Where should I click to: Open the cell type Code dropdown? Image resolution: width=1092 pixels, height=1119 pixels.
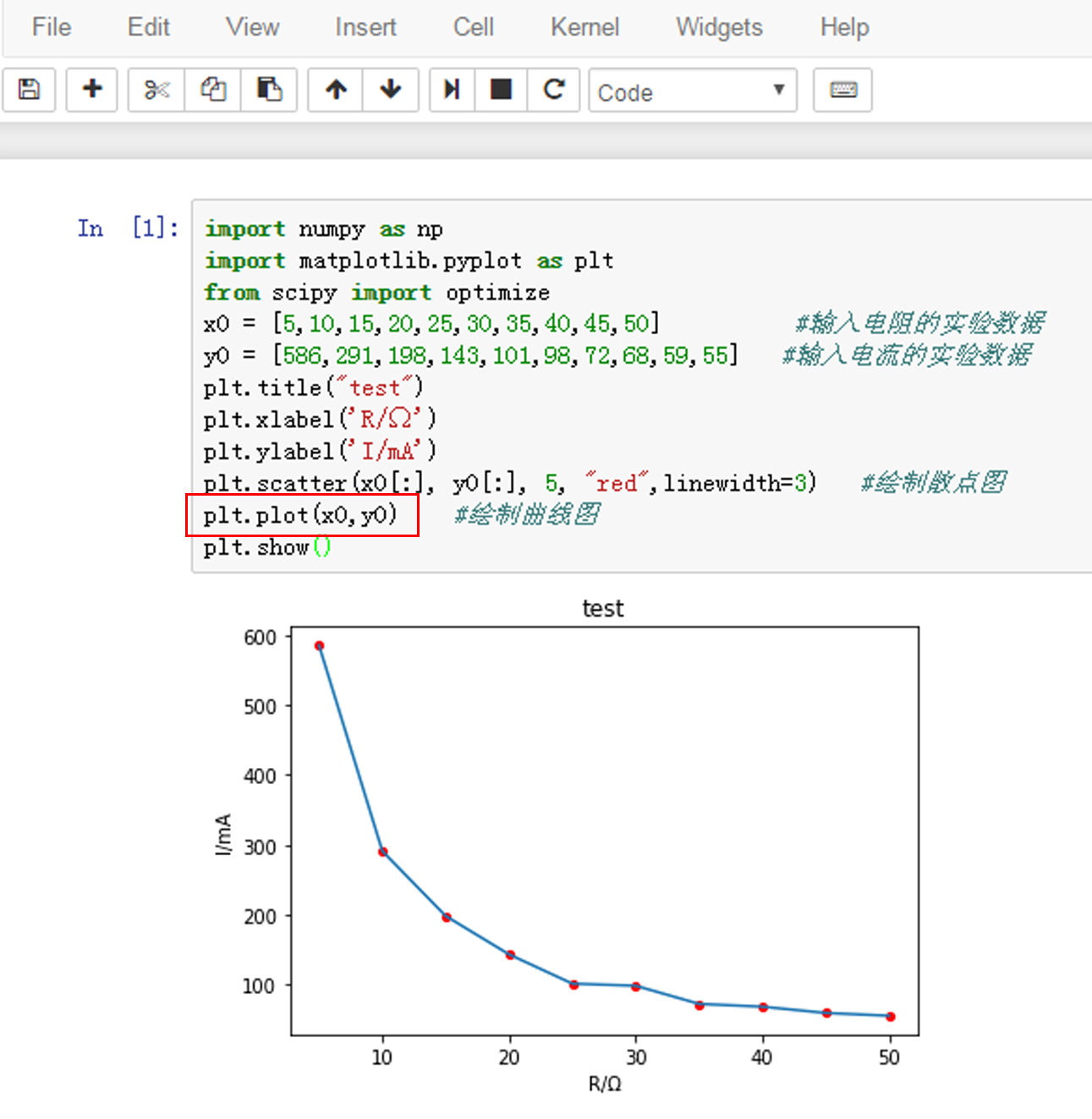click(x=693, y=91)
